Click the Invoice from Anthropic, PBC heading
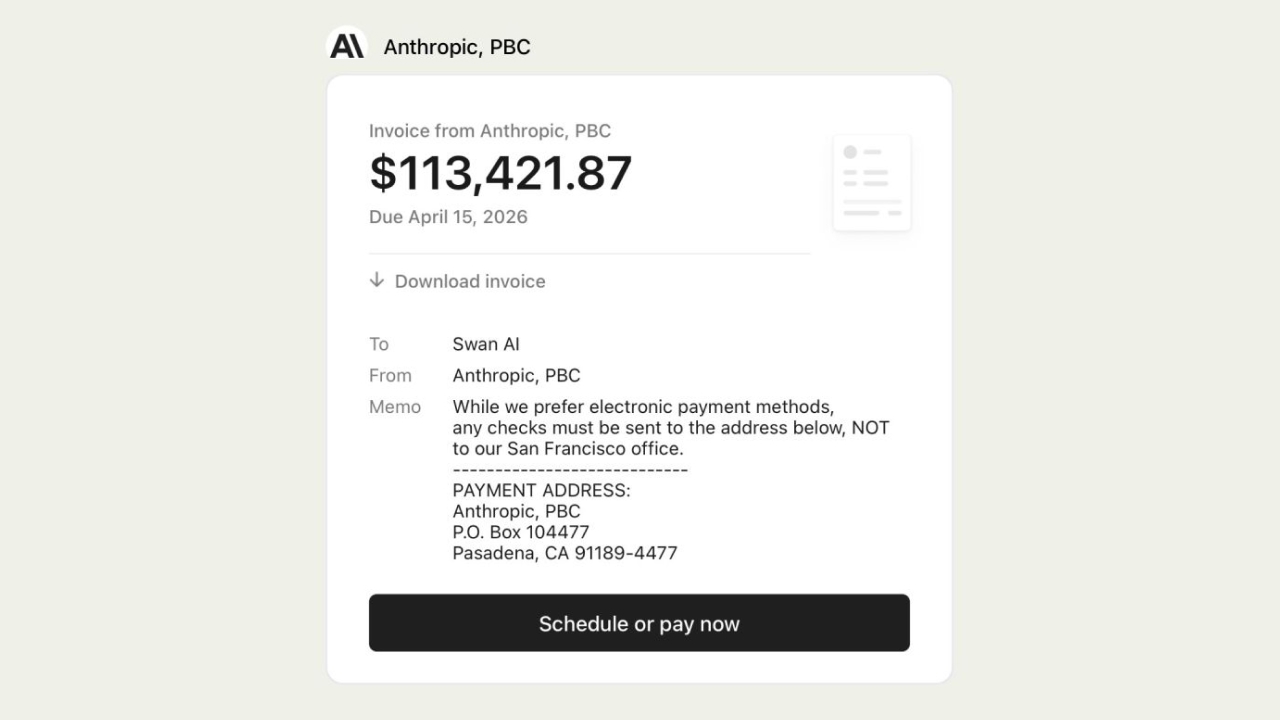This screenshot has height=720, width=1280. tap(489, 131)
